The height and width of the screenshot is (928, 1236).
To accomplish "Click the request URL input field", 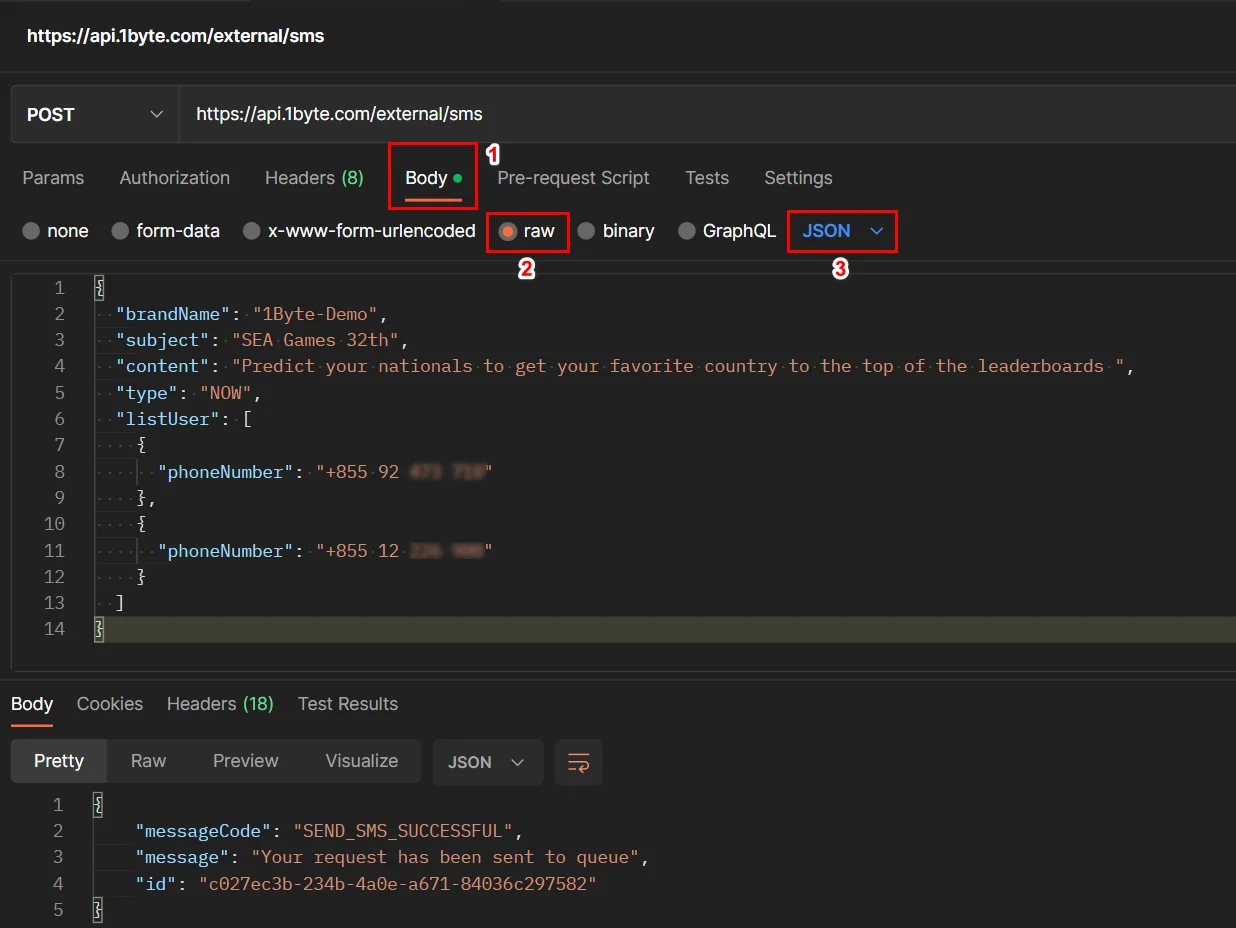I will point(708,115).
